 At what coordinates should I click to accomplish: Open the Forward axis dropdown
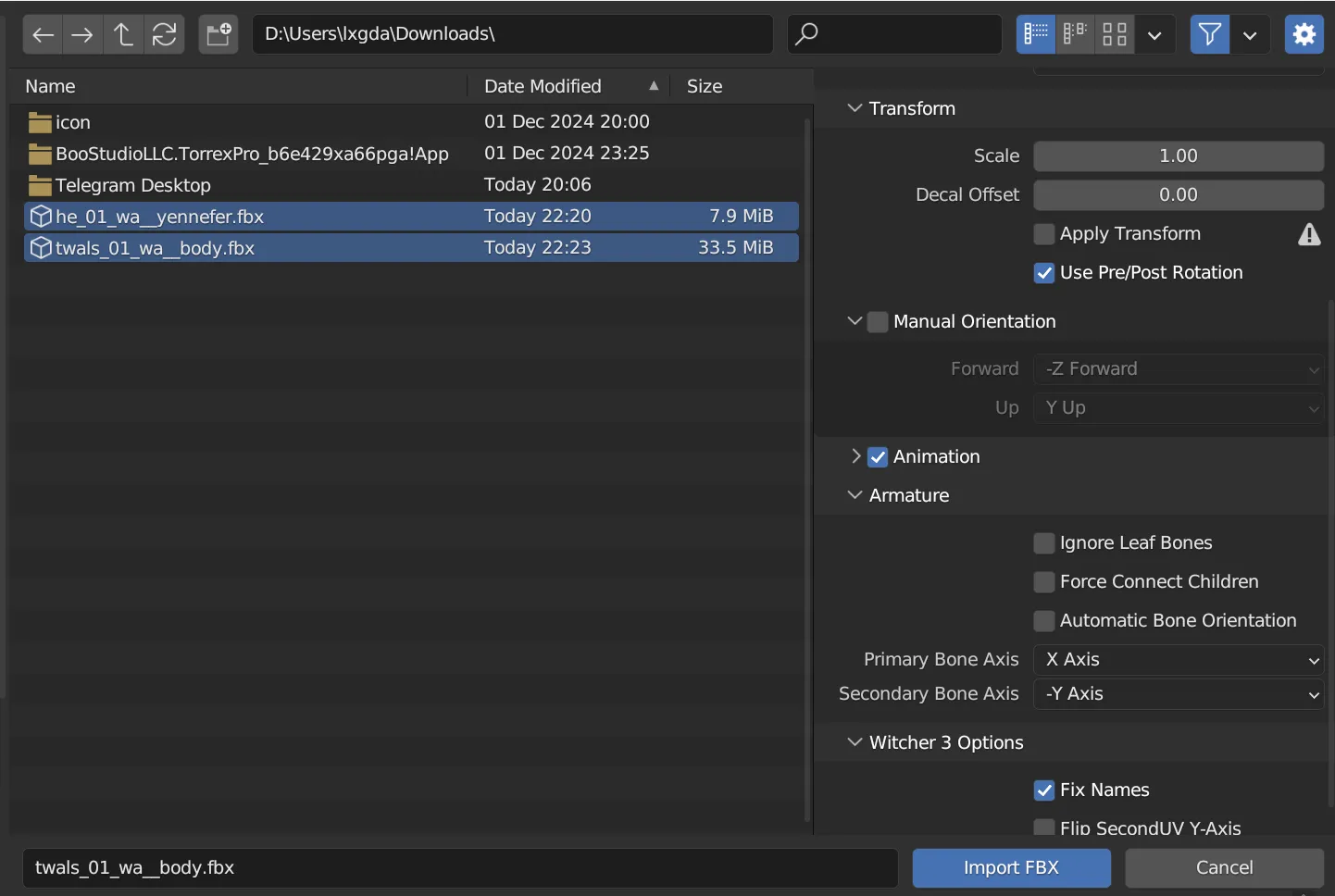[1178, 368]
